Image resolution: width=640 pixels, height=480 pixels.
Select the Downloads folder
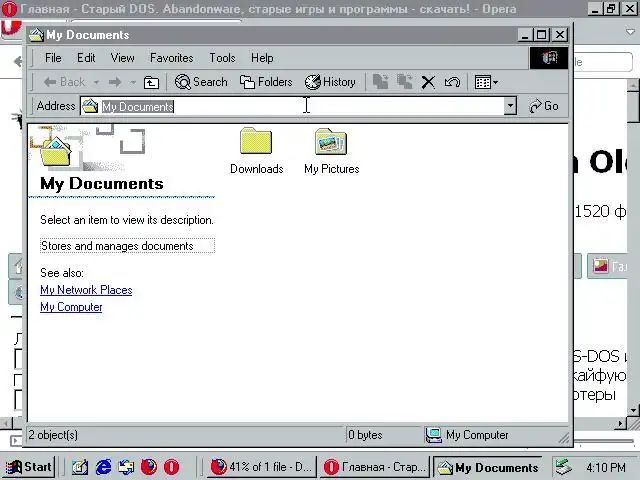(x=256, y=151)
